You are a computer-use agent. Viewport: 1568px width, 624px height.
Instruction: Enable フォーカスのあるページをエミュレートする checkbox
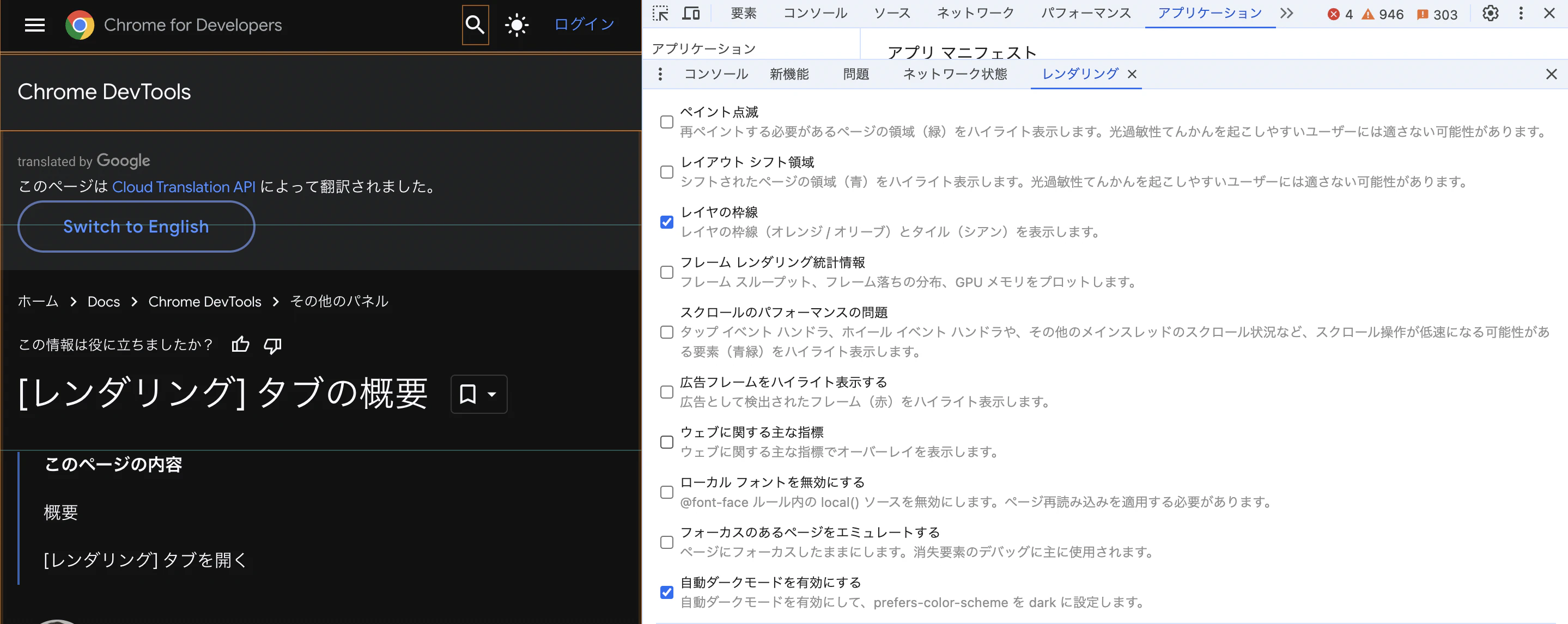(666, 542)
